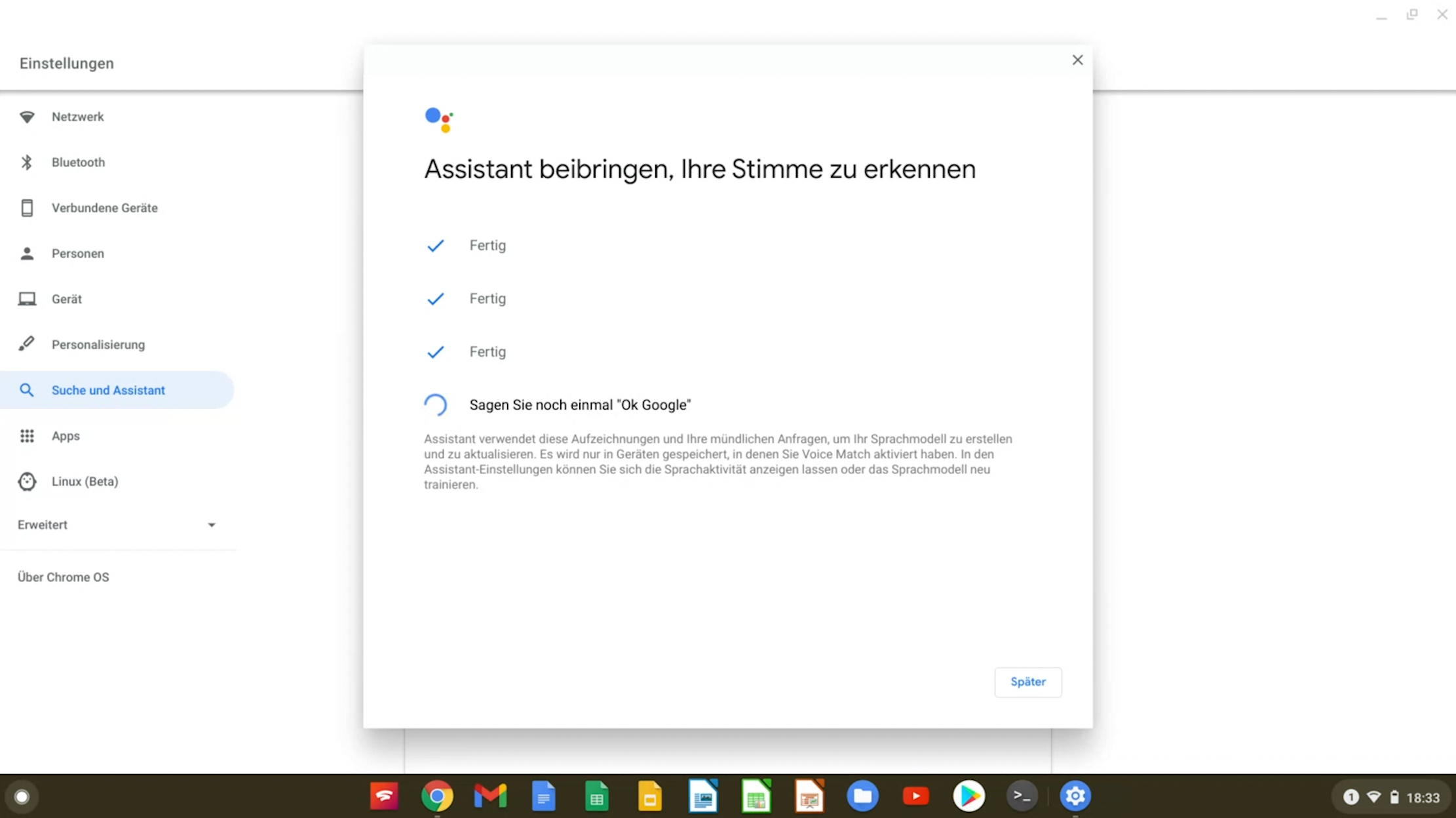Open Google Slides app
The height and width of the screenshot is (818, 1456).
[650, 796]
